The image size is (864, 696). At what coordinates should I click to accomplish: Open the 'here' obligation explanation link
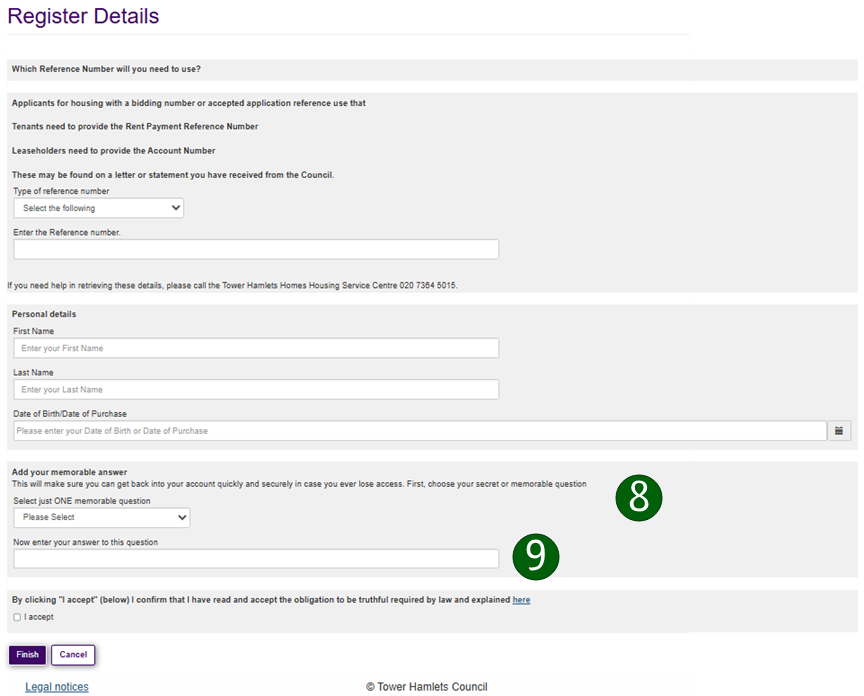(x=521, y=599)
